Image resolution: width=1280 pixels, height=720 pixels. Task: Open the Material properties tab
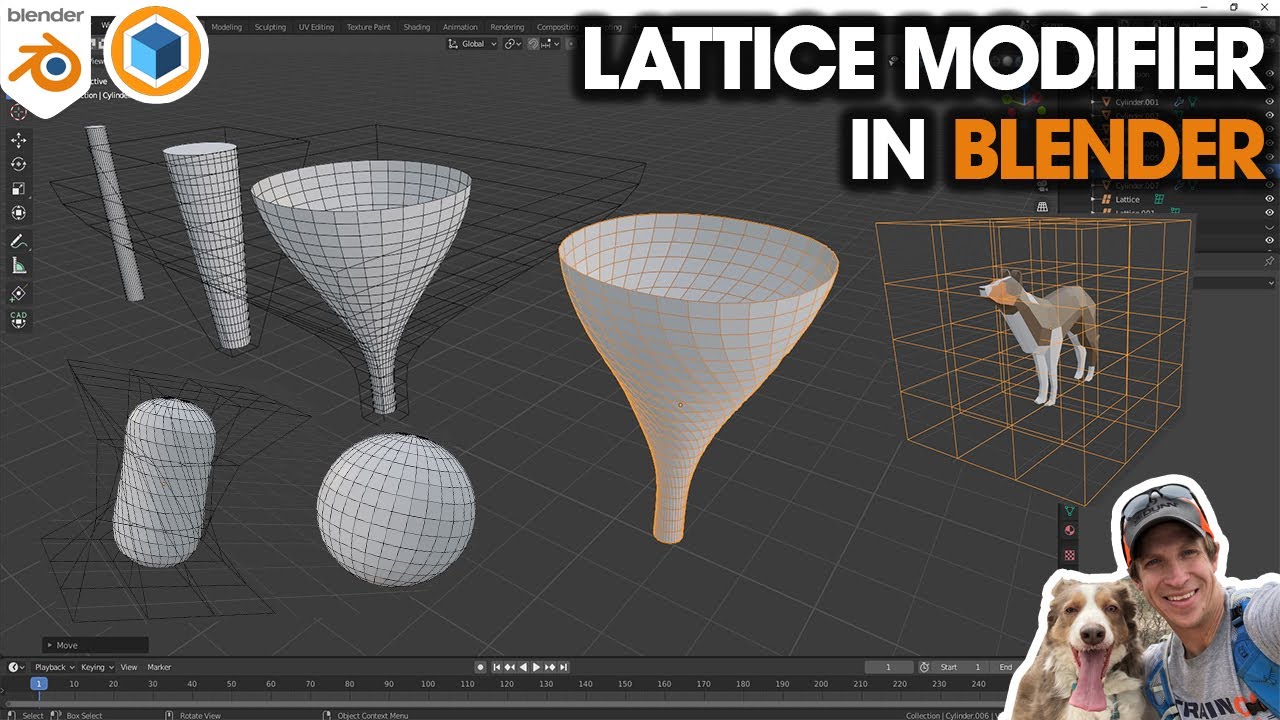(1069, 531)
